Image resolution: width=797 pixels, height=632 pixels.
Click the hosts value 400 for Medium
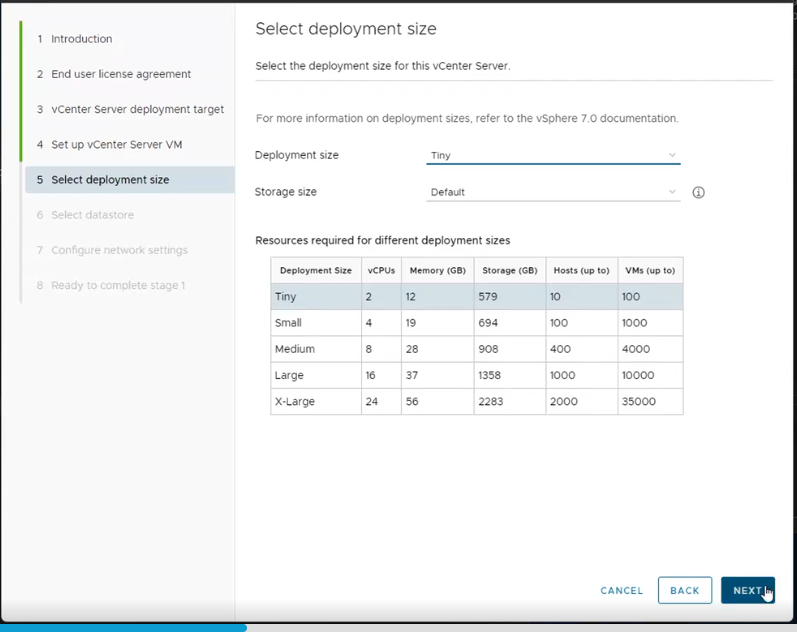(x=560, y=349)
